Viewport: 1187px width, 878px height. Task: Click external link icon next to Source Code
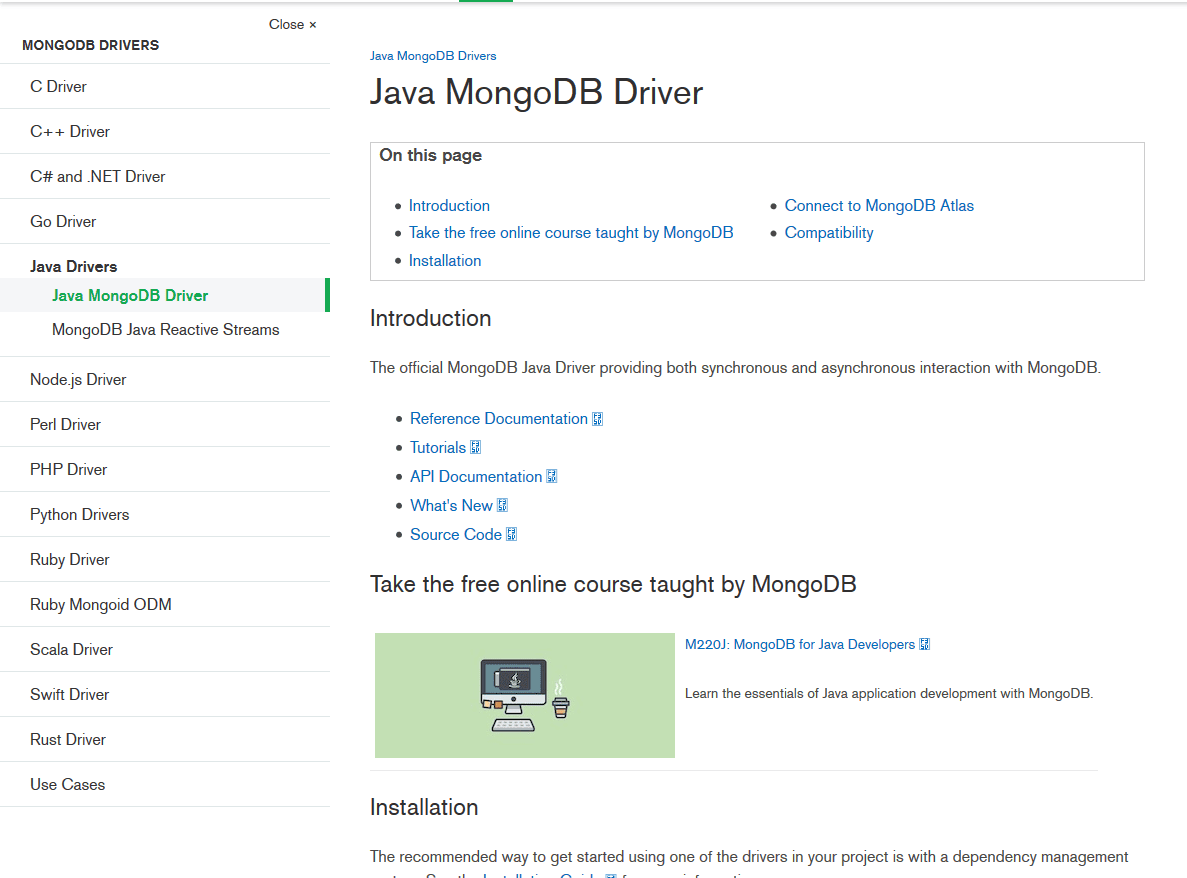(x=512, y=535)
